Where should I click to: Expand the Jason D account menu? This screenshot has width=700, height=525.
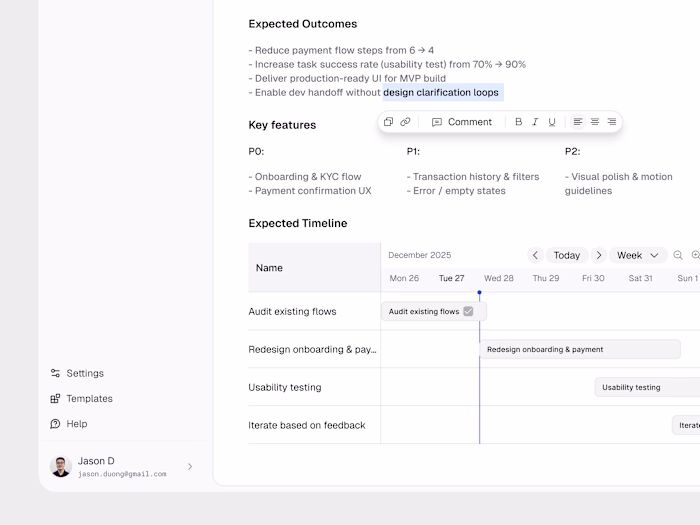[190, 466]
